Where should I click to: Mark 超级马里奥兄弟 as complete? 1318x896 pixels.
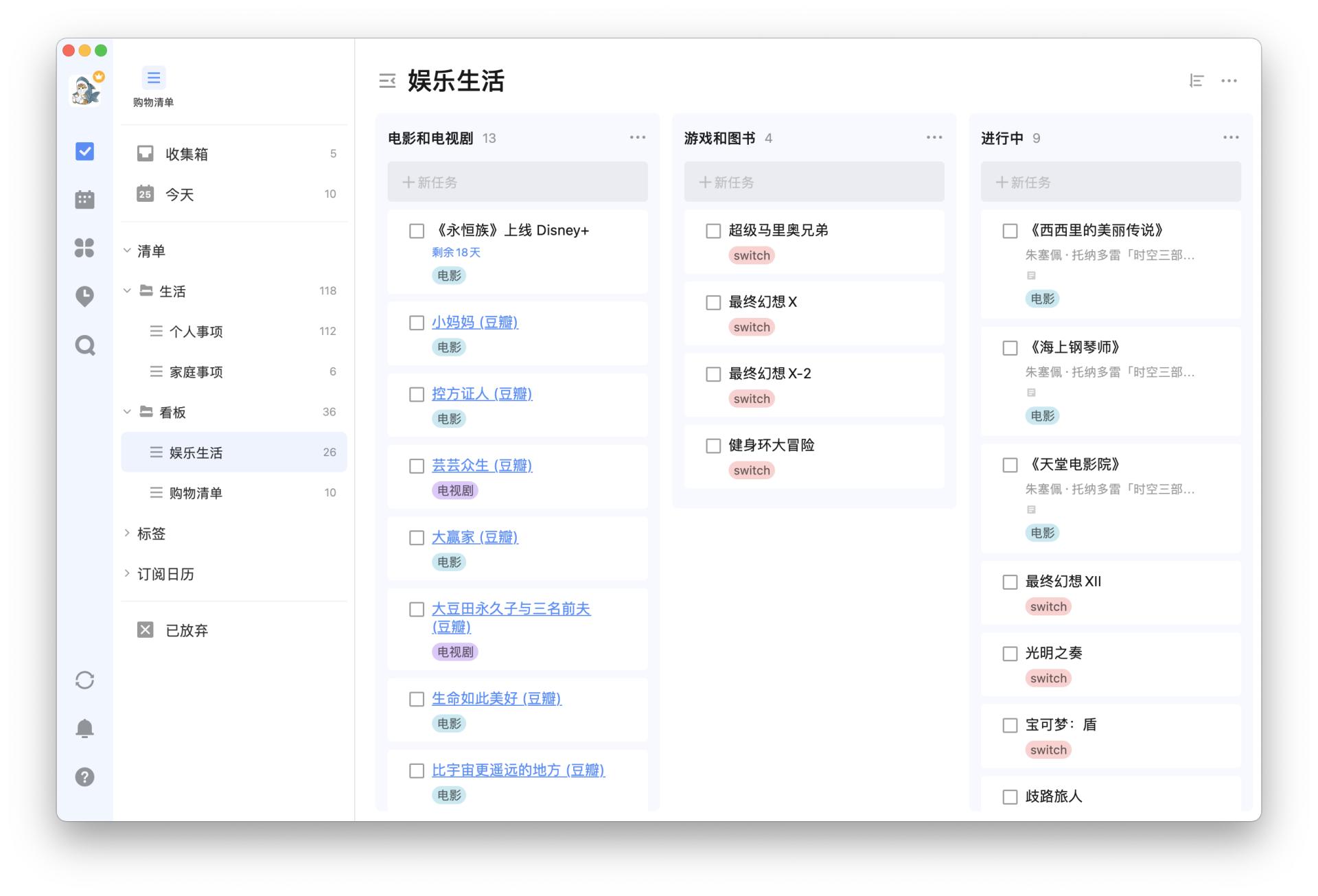(713, 231)
